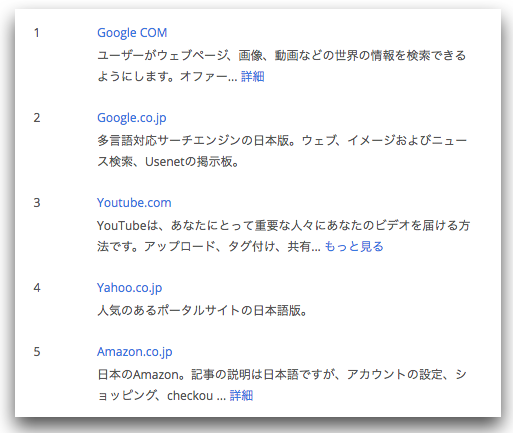Viewport: 513px width, 433px height.
Task: Click 詳細 after the Amazon checkou text
Action: 241,395
